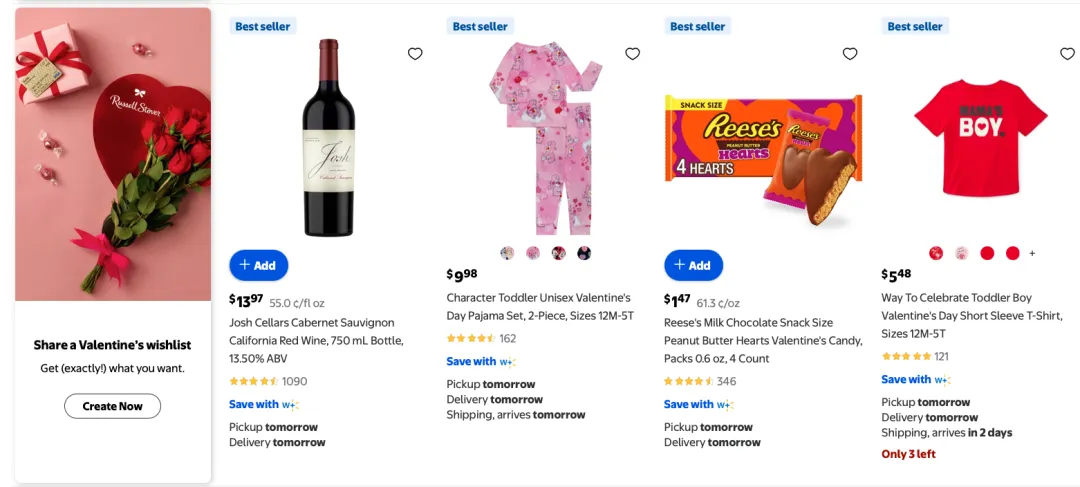This screenshot has height=487, width=1080.
Task: Click the Russell Stover Valentine's wishlist banner image
Action: (x=113, y=155)
